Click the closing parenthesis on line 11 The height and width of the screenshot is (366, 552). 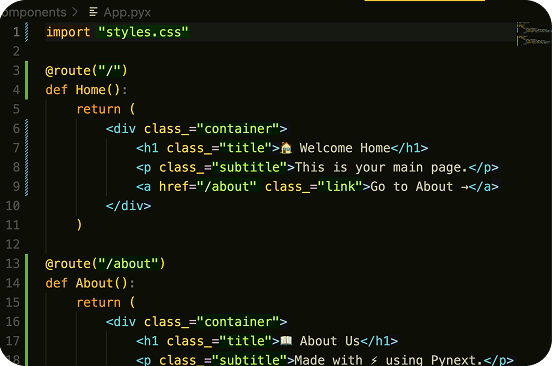pyautogui.click(x=79, y=225)
